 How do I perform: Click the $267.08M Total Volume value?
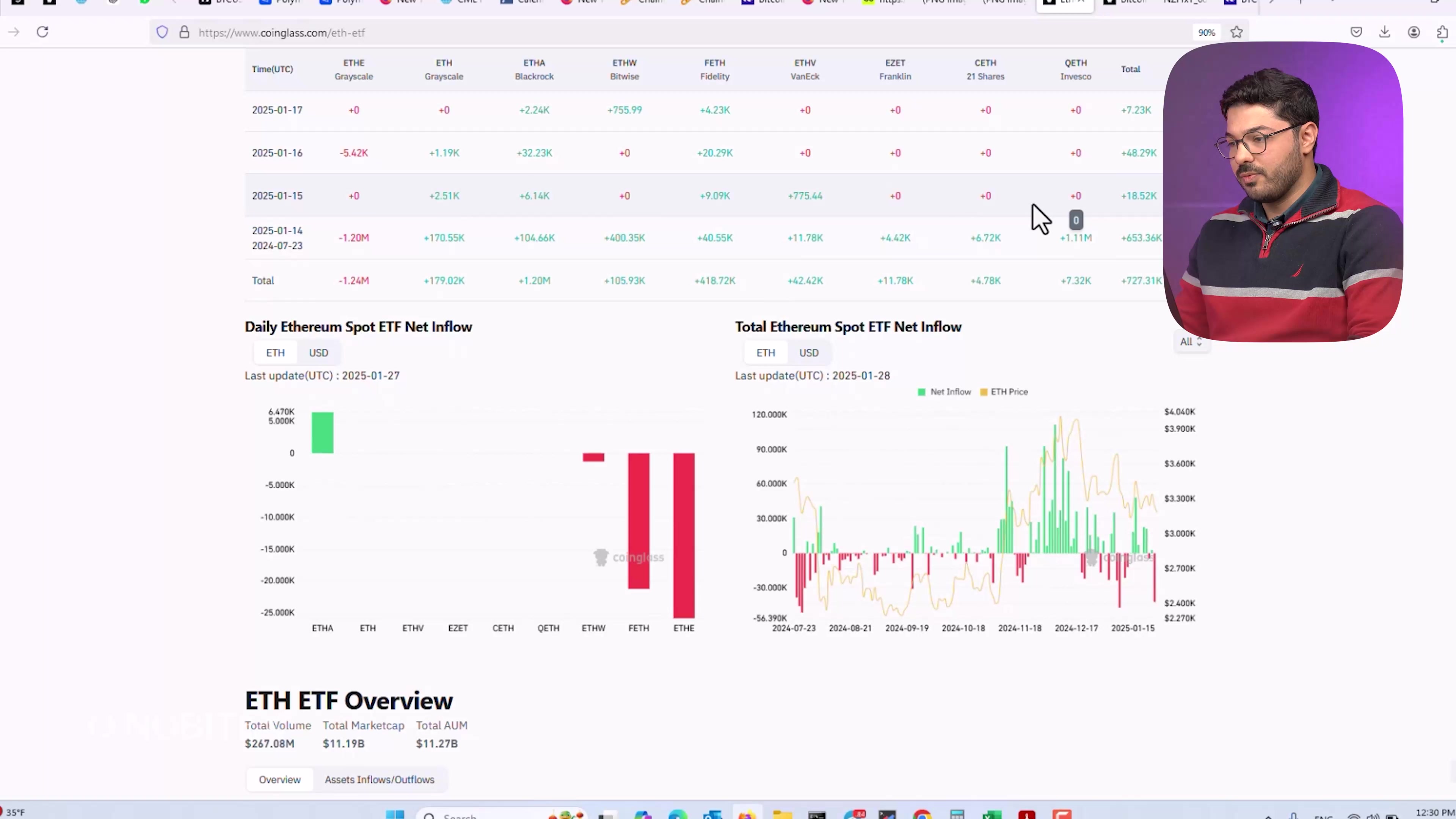270,744
